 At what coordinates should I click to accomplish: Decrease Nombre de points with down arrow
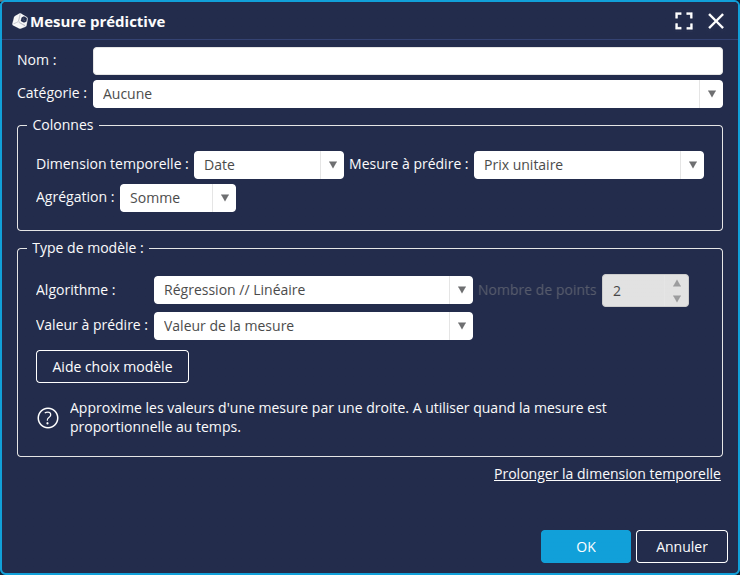[x=677, y=298]
